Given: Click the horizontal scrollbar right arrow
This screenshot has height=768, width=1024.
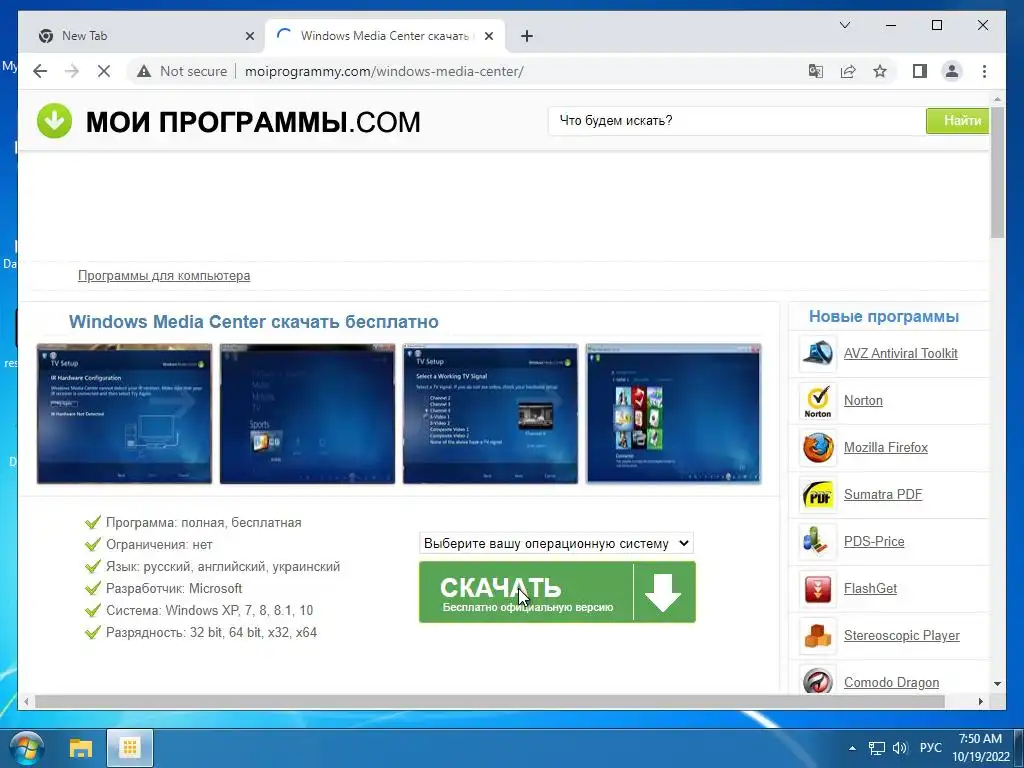Looking at the screenshot, I should [980, 701].
